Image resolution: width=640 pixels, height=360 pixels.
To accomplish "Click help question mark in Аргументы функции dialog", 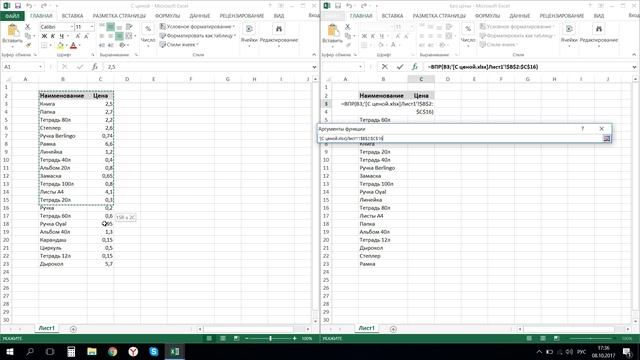I will 582,129.
